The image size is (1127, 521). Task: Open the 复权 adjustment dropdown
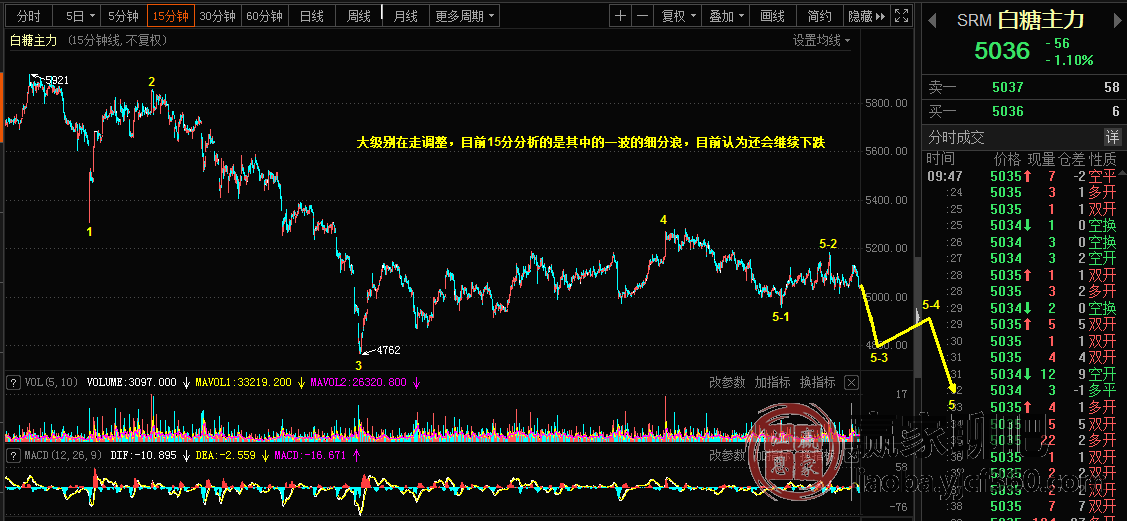[678, 16]
